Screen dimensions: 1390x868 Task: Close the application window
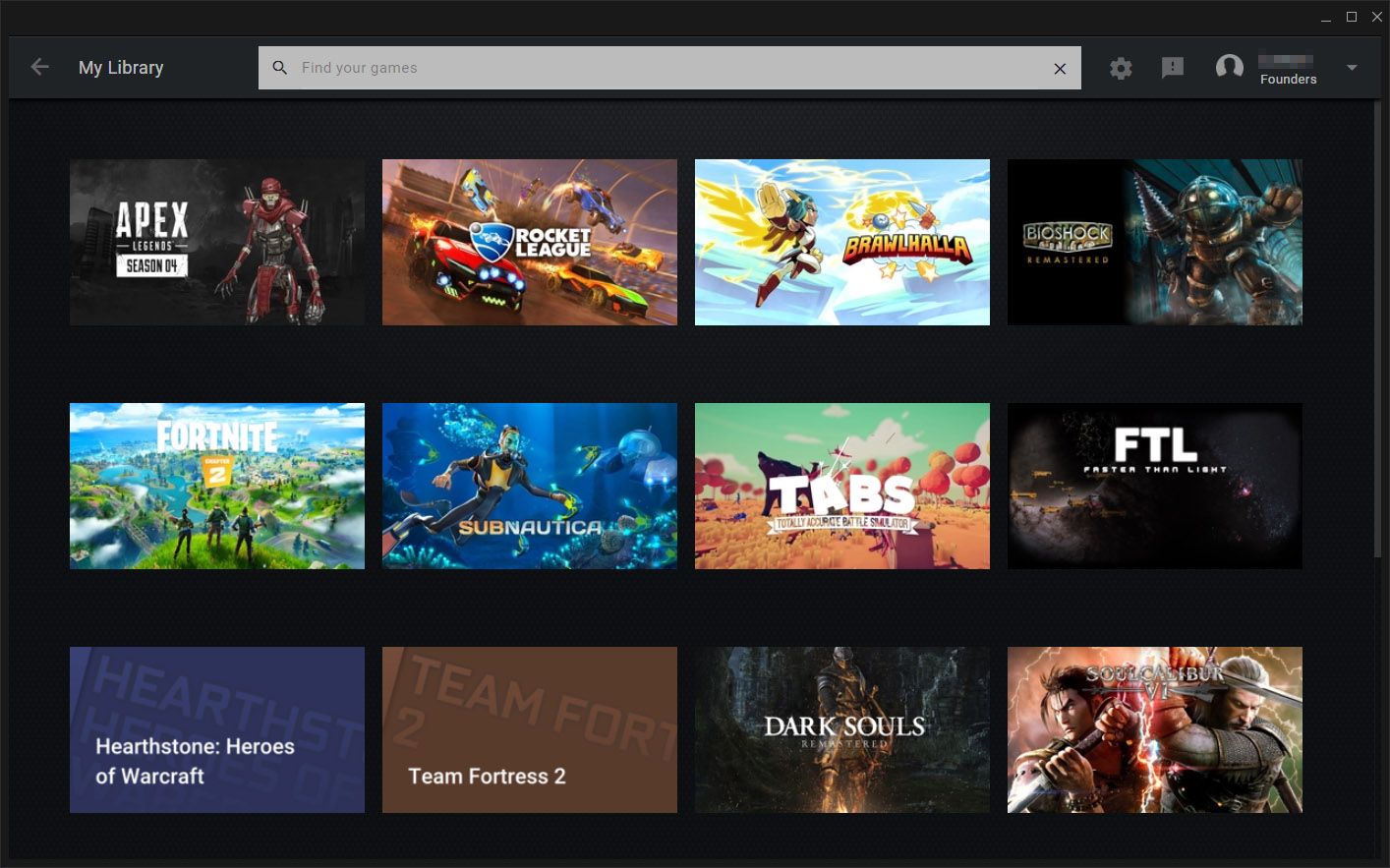pyautogui.click(x=1377, y=17)
